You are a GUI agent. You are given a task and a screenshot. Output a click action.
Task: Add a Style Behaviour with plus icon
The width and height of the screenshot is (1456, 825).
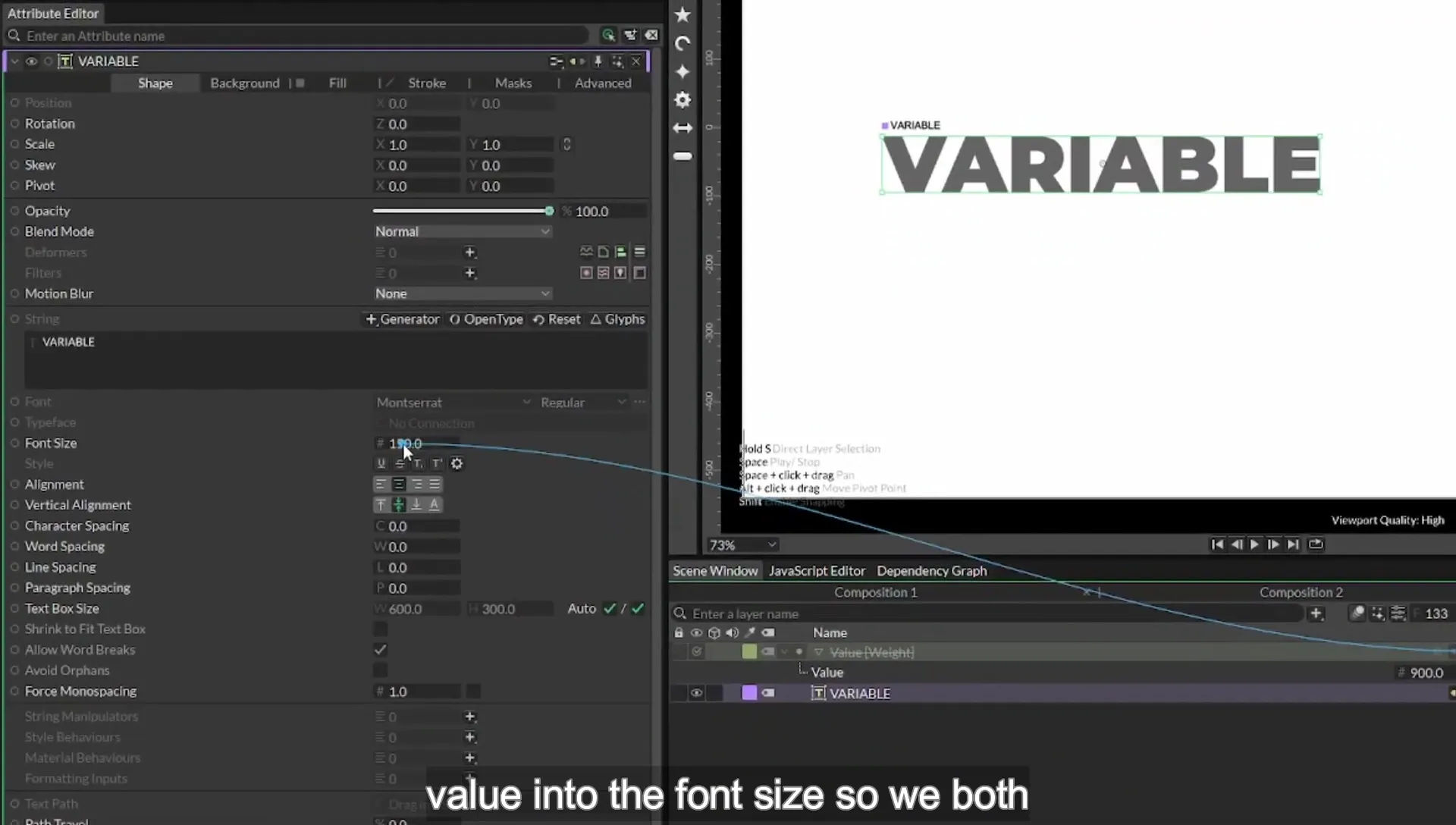coord(470,737)
